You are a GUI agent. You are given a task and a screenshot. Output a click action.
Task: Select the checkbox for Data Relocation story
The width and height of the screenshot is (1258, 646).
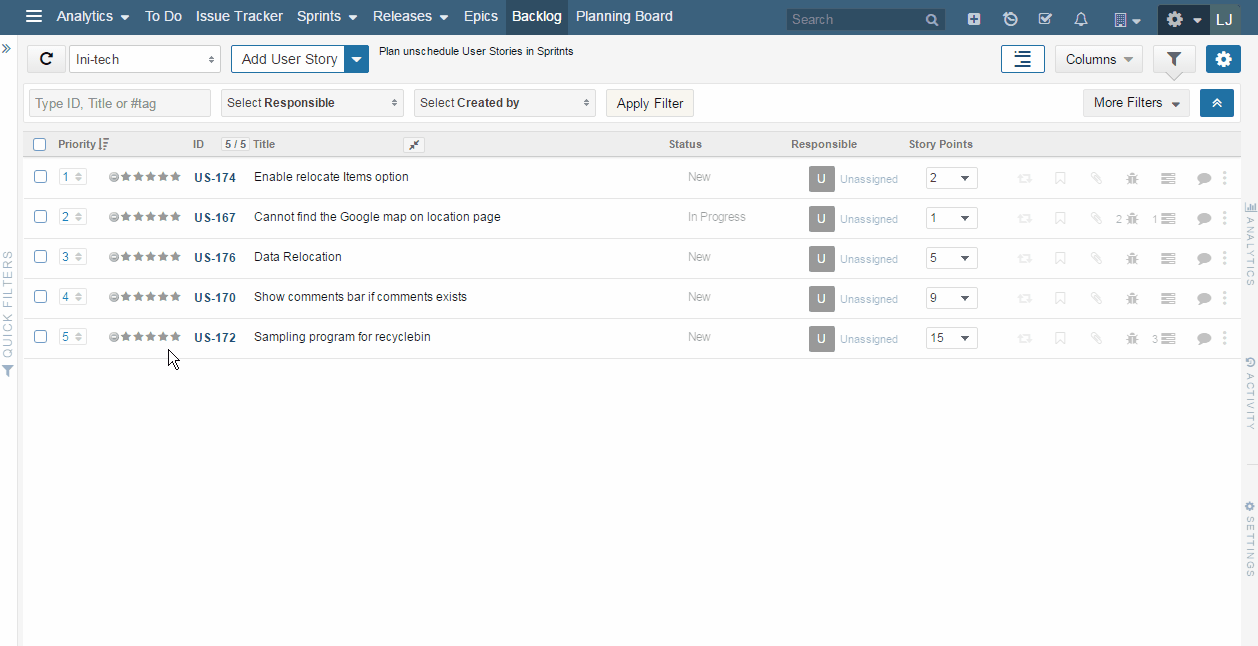coord(41,256)
